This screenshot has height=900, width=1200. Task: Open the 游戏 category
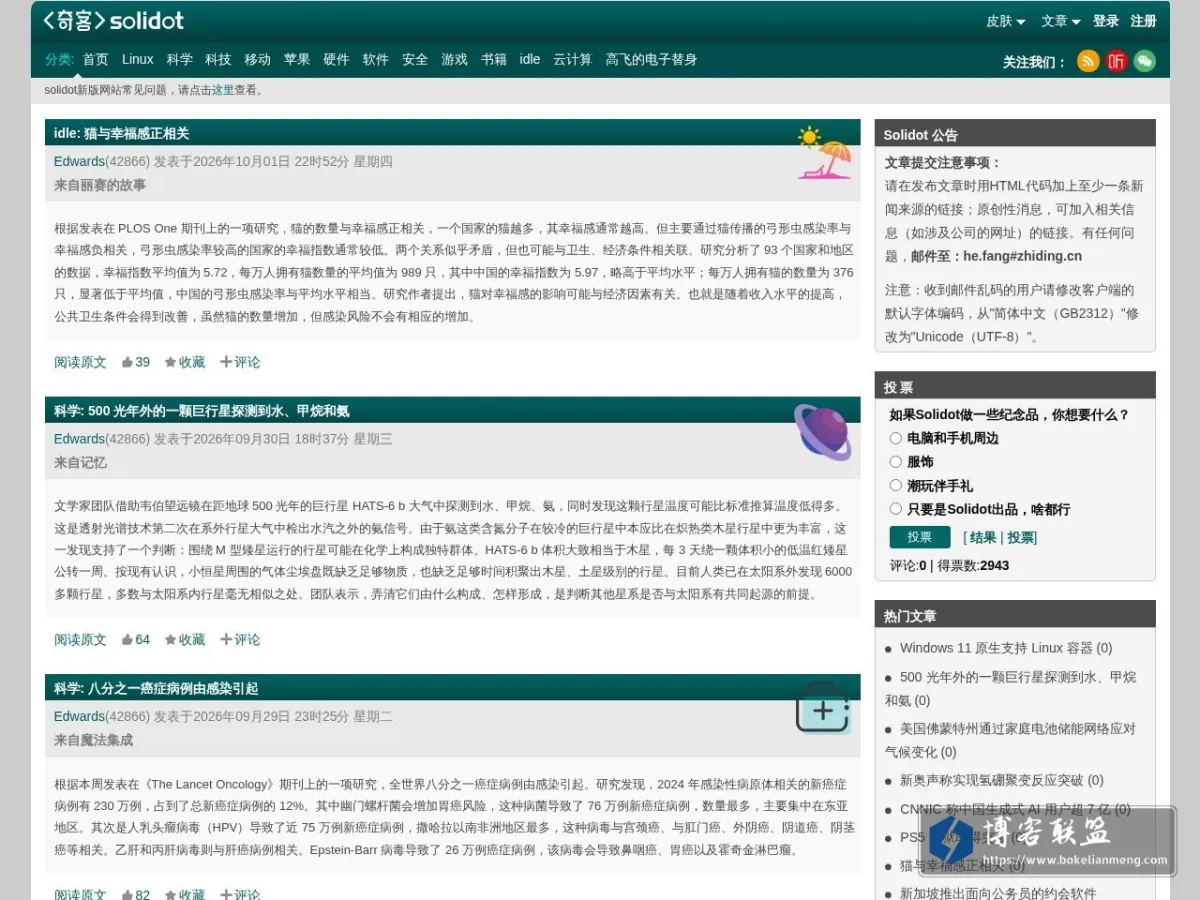(x=454, y=59)
